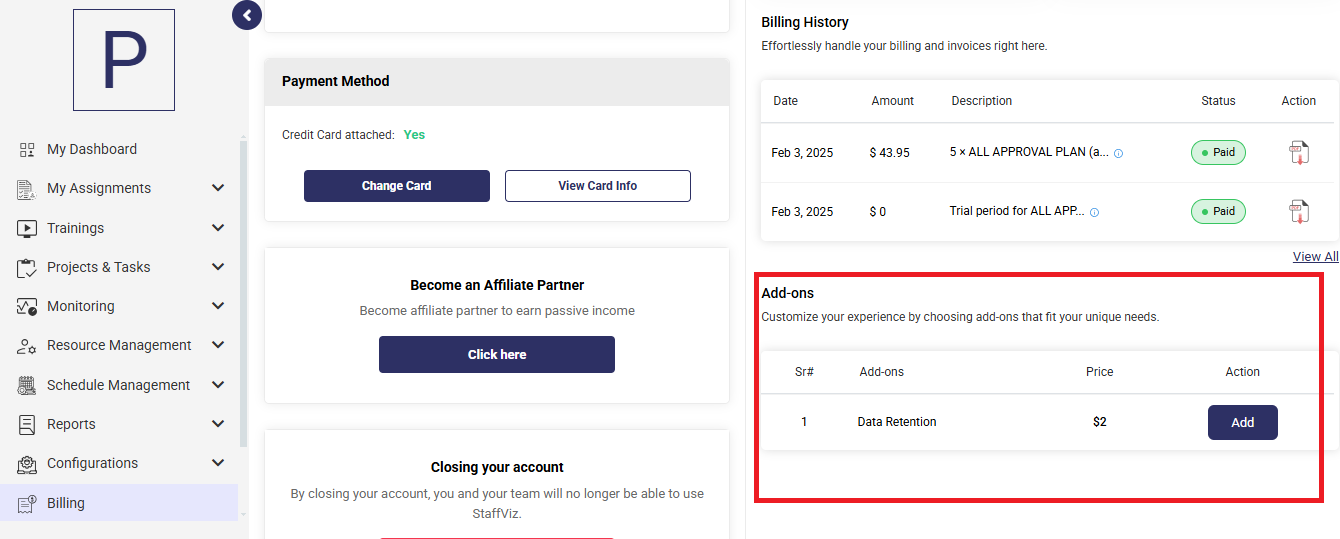Click info icon next to ALL APPROVAL PLAN
Screen dimensions: 1340x539
1118,154
